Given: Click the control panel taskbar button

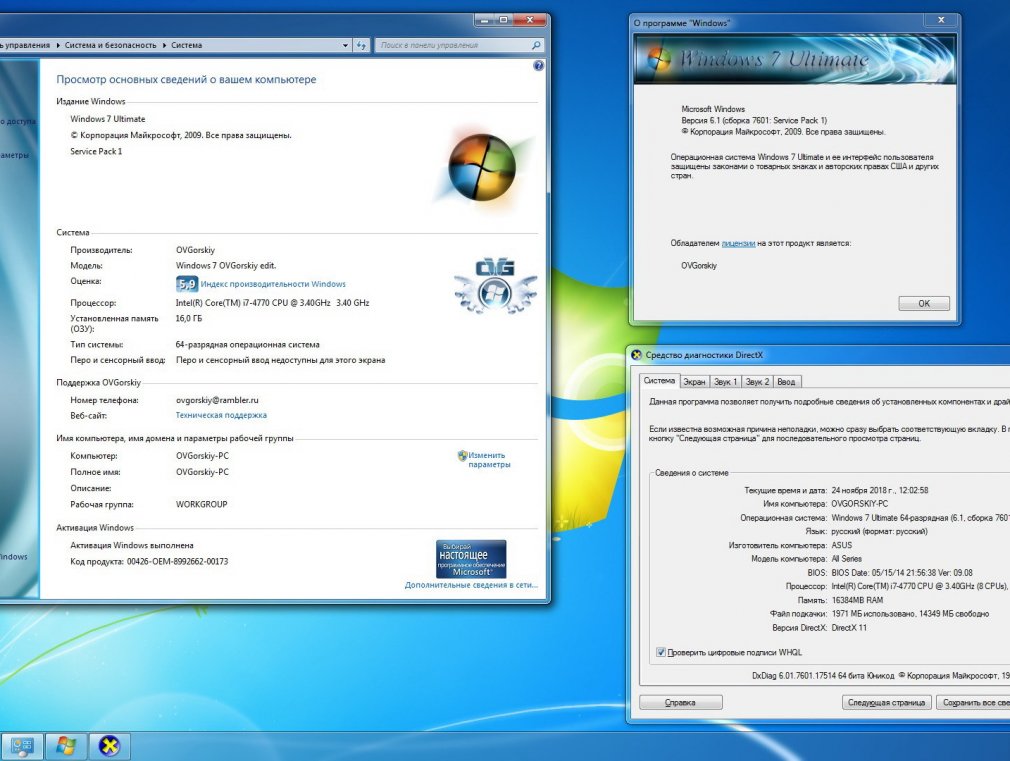Looking at the screenshot, I should 21,746.
